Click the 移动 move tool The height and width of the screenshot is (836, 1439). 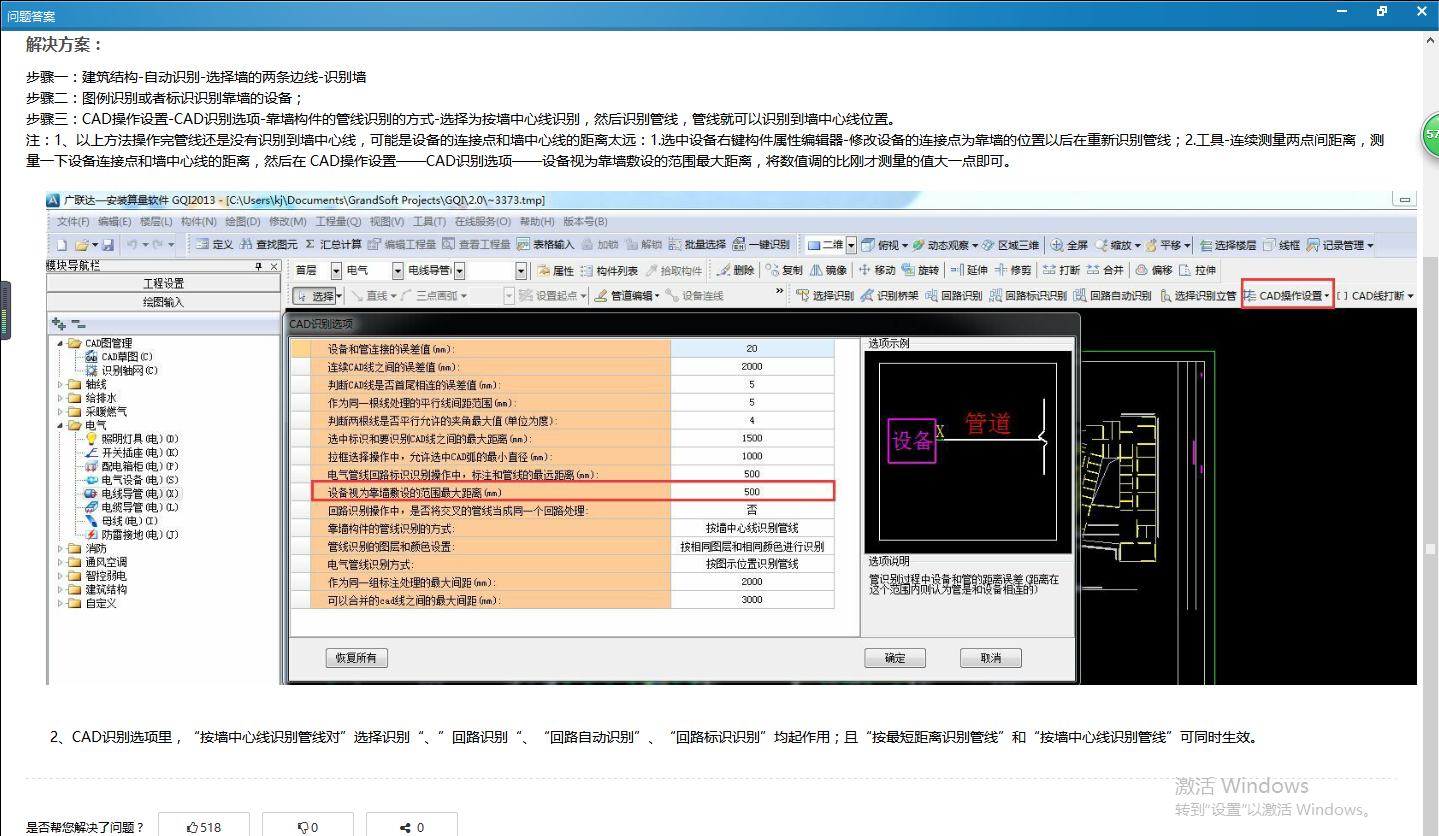(x=877, y=270)
